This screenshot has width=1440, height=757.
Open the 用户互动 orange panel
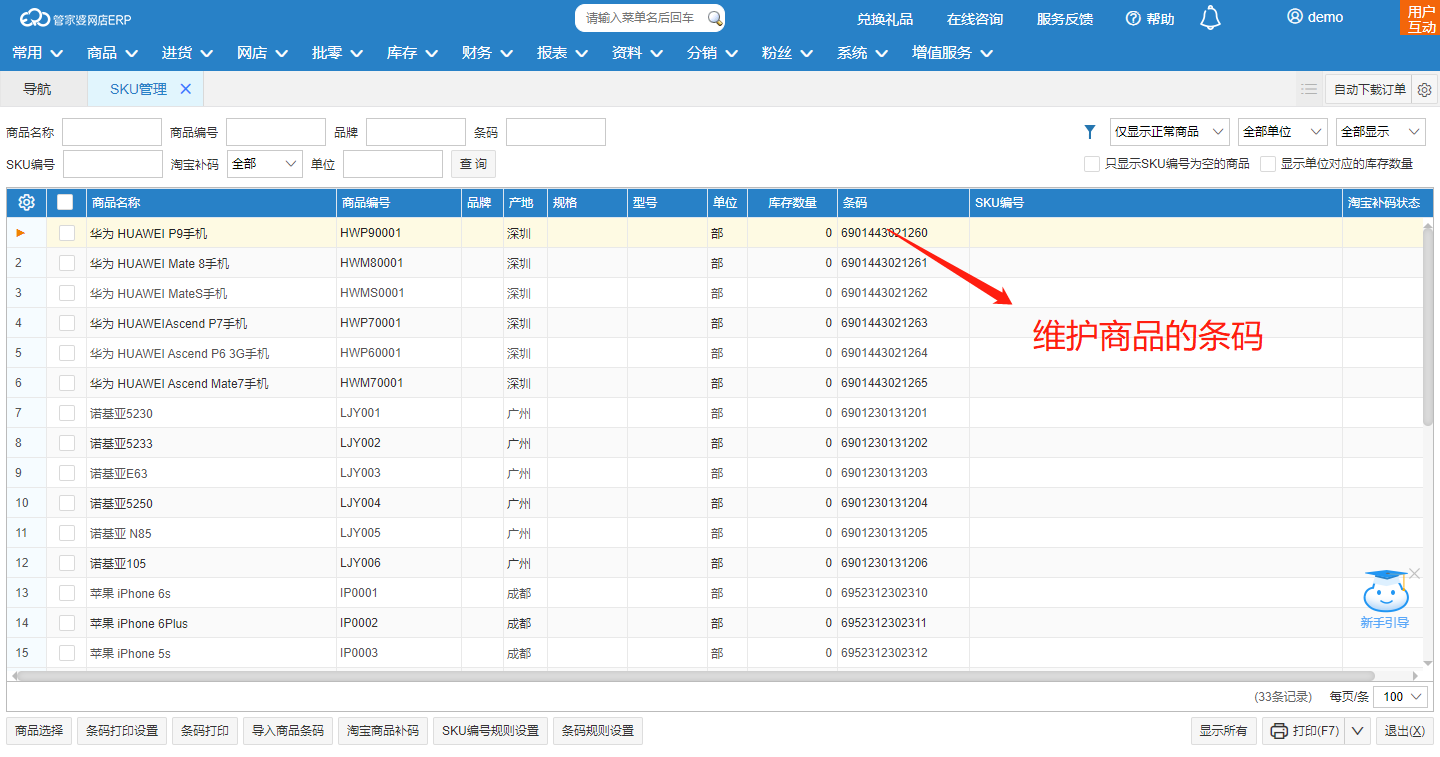coord(1420,18)
